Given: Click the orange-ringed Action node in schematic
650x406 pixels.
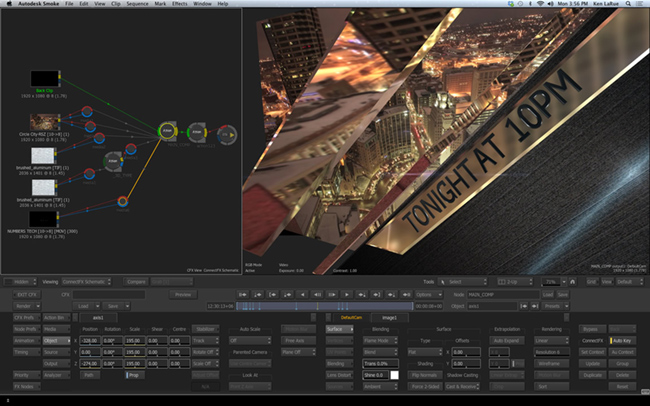Looking at the screenshot, I should [x=166, y=132].
